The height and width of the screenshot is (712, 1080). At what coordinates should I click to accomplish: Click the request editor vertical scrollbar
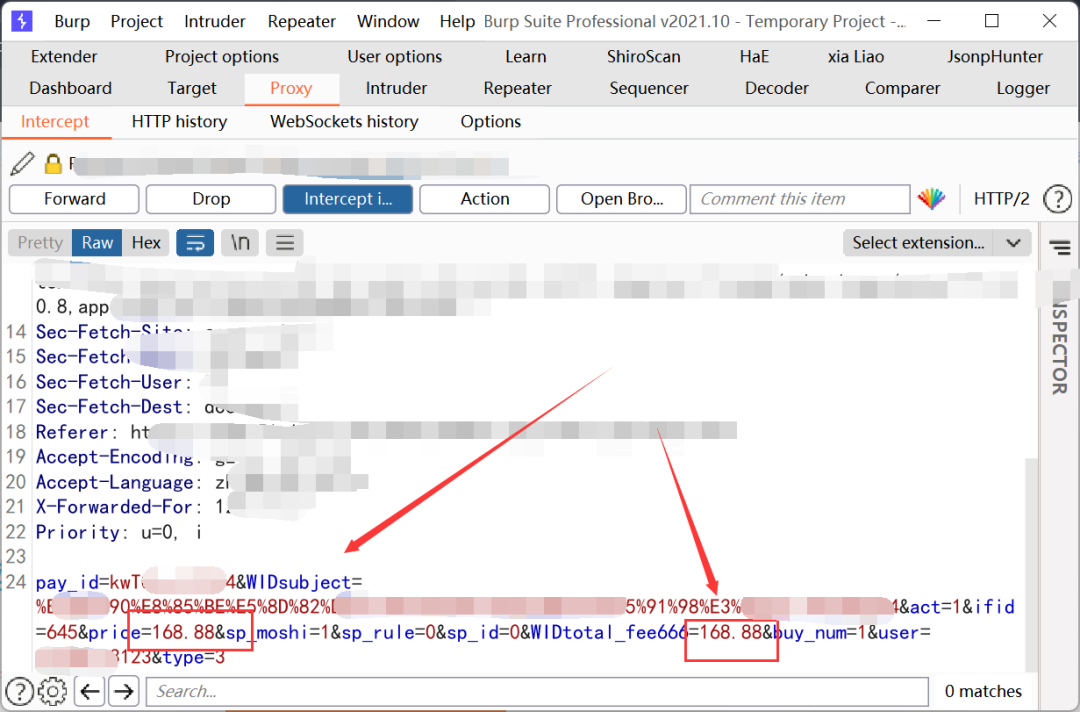[x=1031, y=565]
